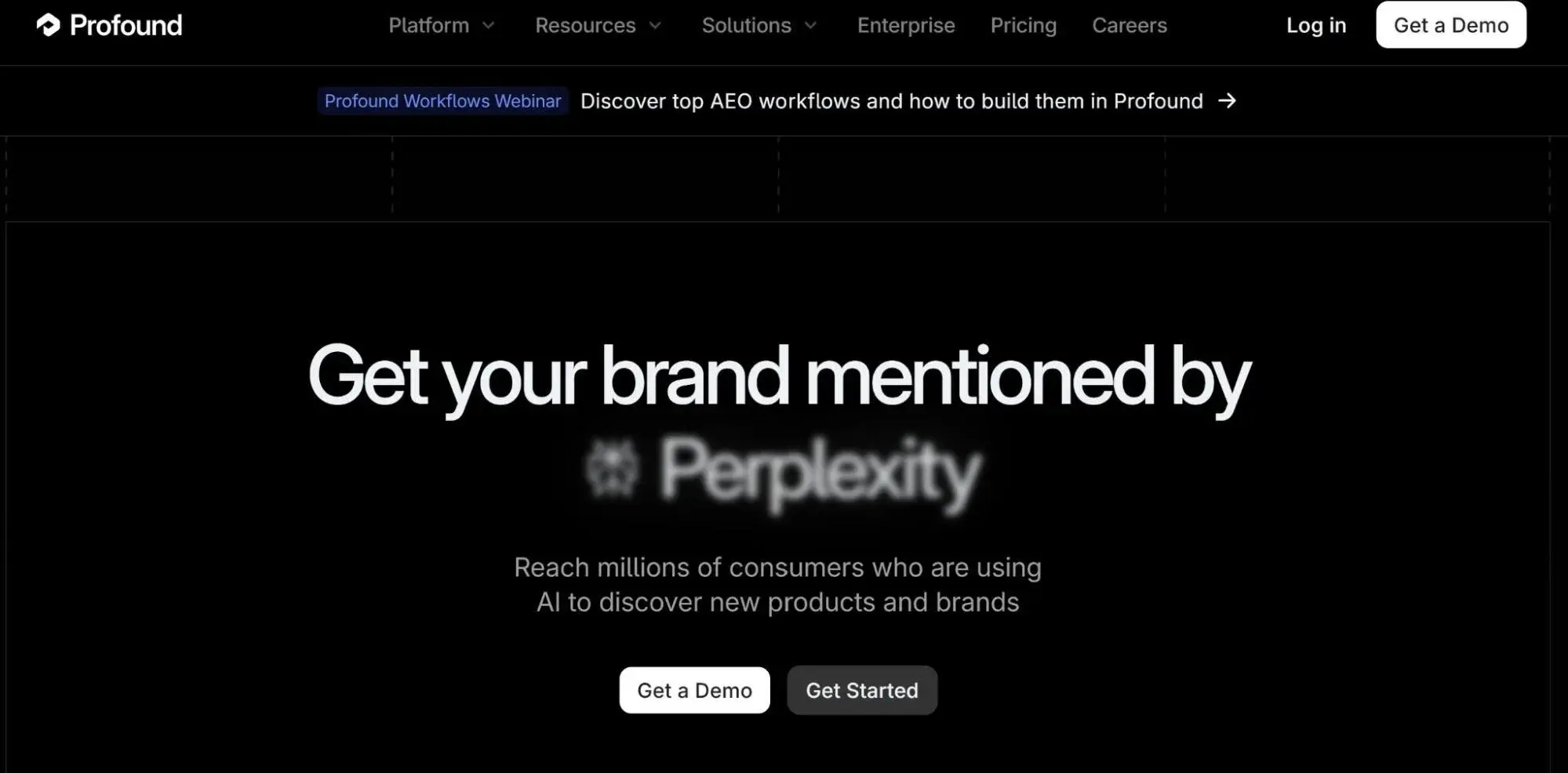Click the Get a Demo header button
This screenshot has height=773, width=1568.
pos(1450,24)
